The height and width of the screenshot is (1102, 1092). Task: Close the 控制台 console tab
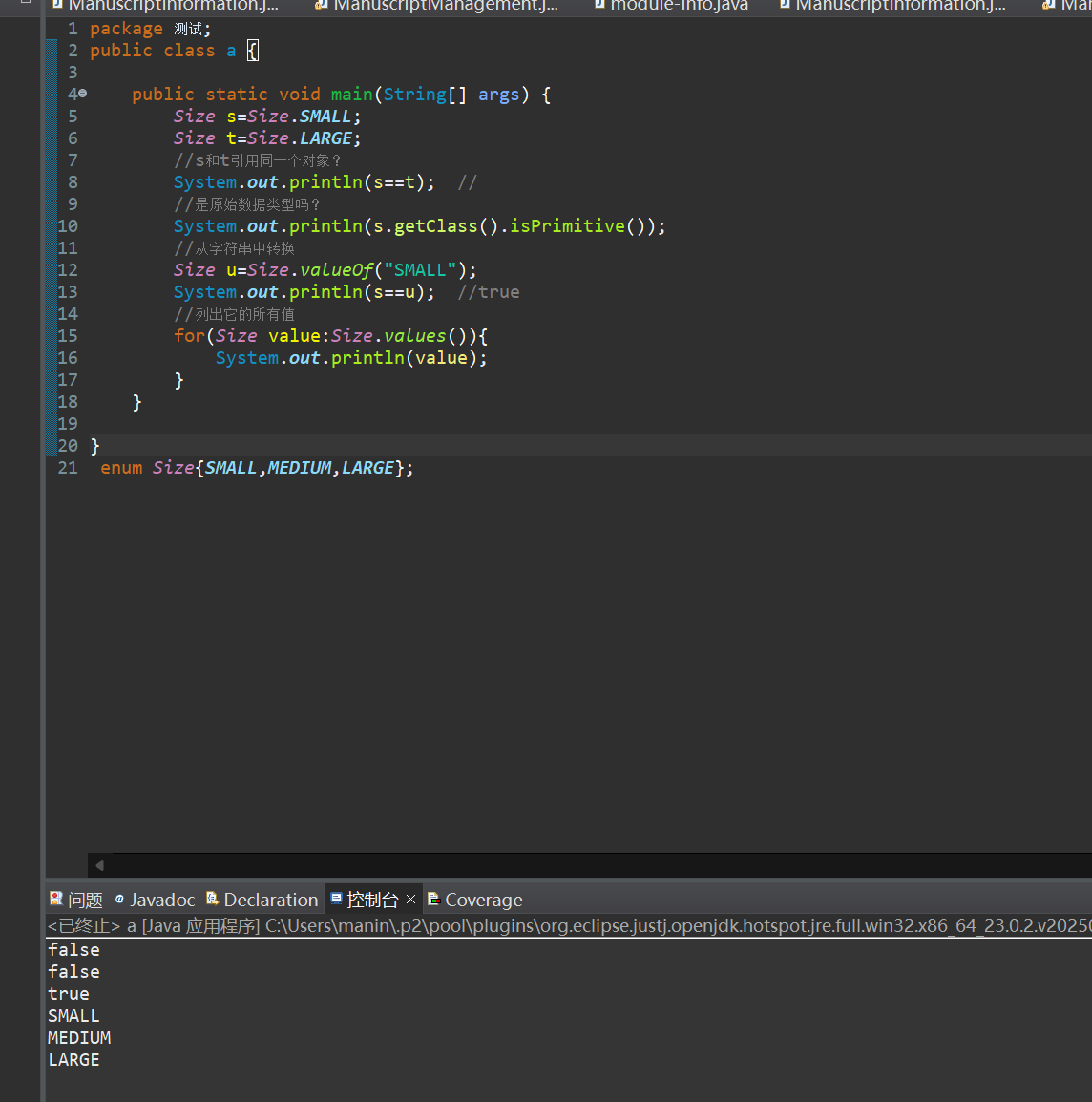coord(411,900)
